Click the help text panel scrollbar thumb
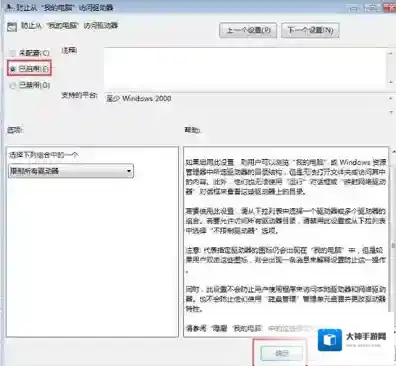This screenshot has height=366, width=396. [x=393, y=245]
